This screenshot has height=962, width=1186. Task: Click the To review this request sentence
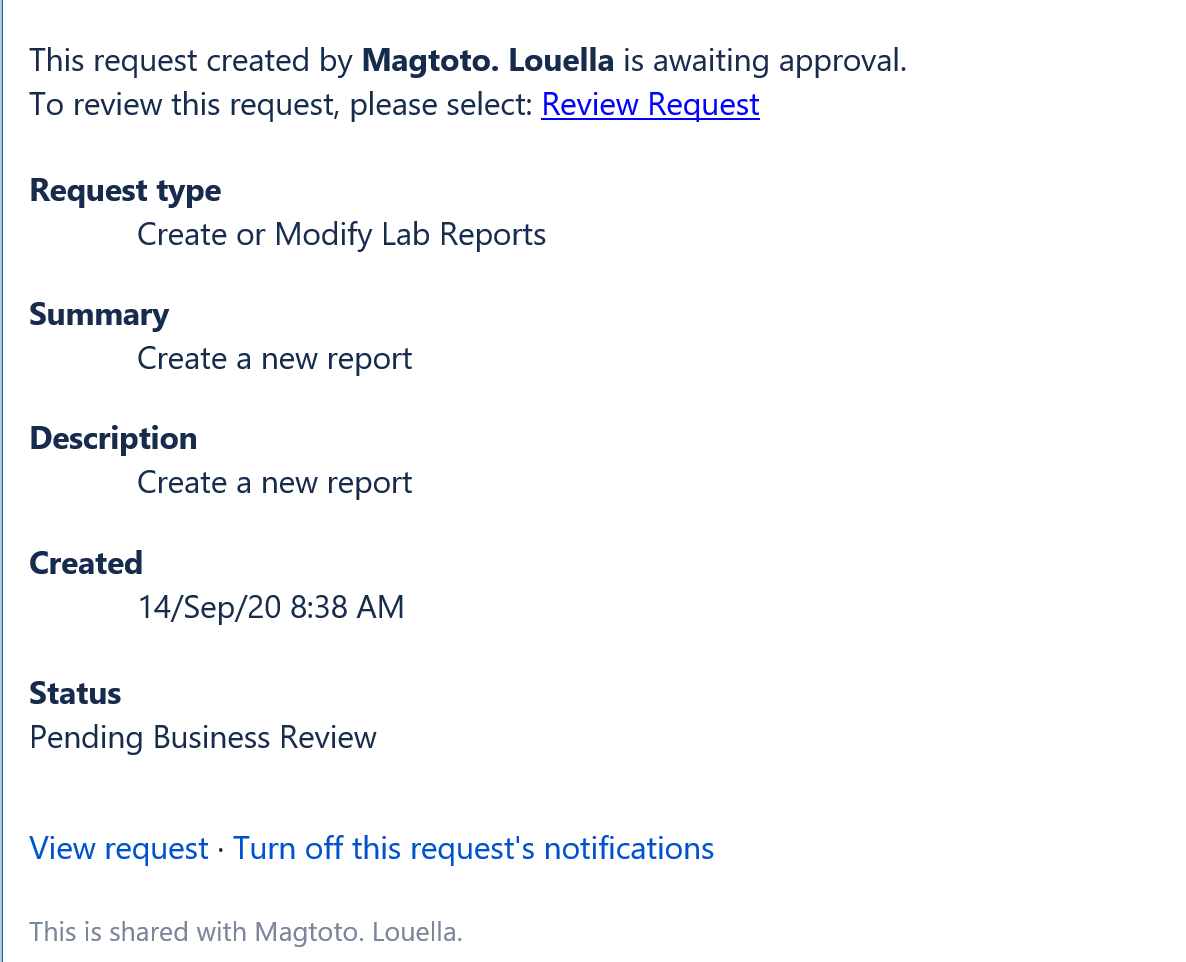[x=282, y=104]
